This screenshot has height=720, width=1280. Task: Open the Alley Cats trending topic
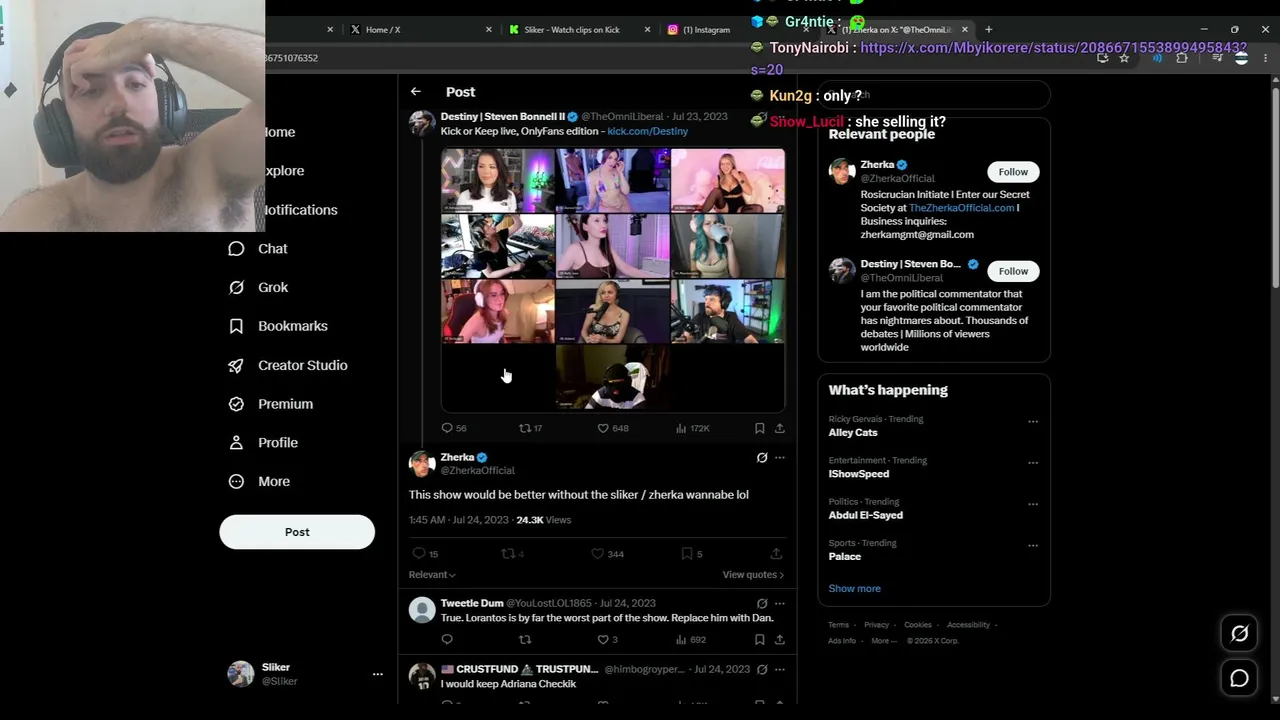(853, 433)
